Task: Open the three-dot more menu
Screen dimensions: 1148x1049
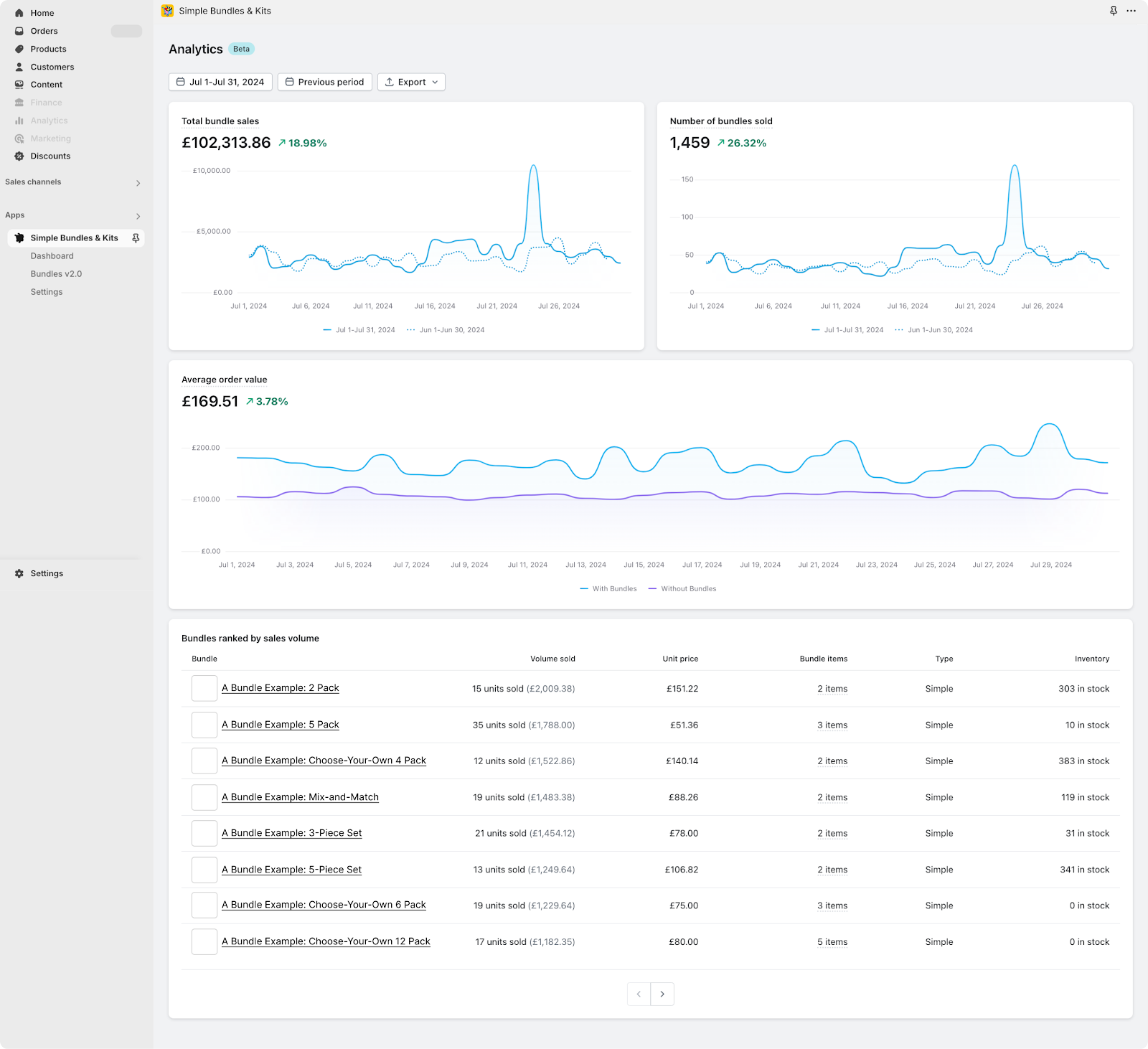Action: [1131, 11]
